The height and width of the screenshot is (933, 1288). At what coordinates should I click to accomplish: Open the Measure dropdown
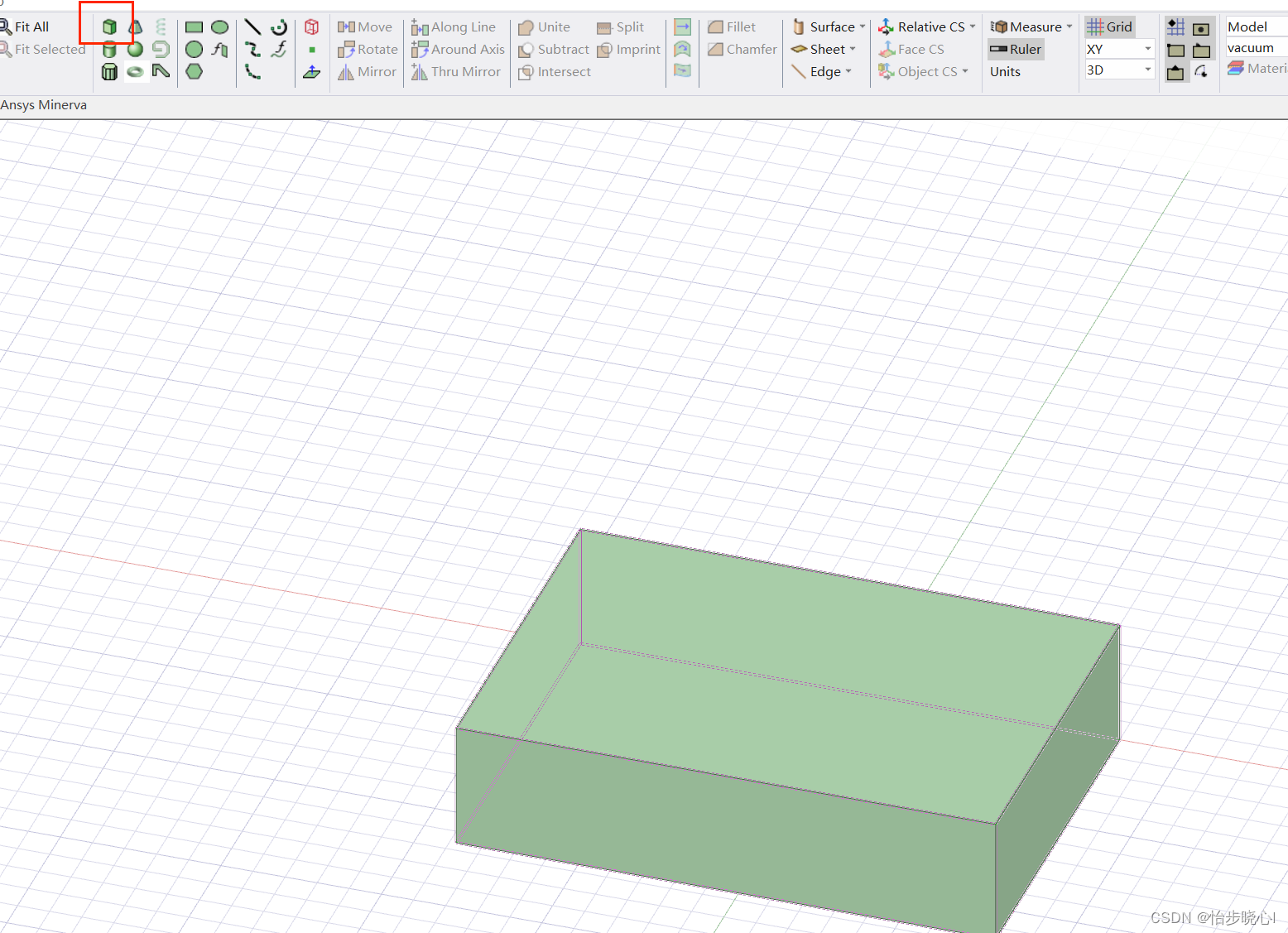pyautogui.click(x=1031, y=27)
